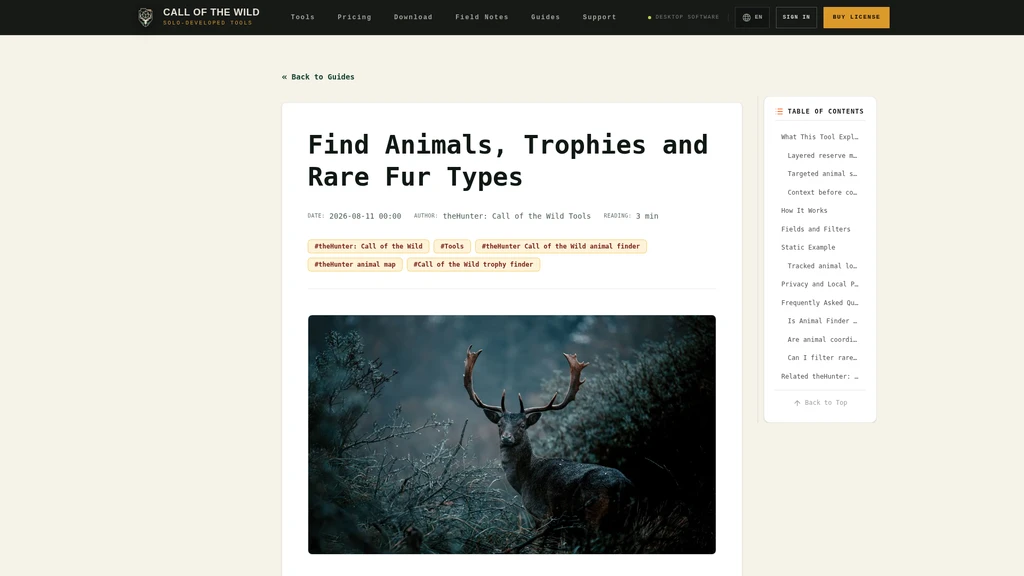Click the #theHunter: Call of the Wild tag
The image size is (1024, 576).
click(x=368, y=246)
